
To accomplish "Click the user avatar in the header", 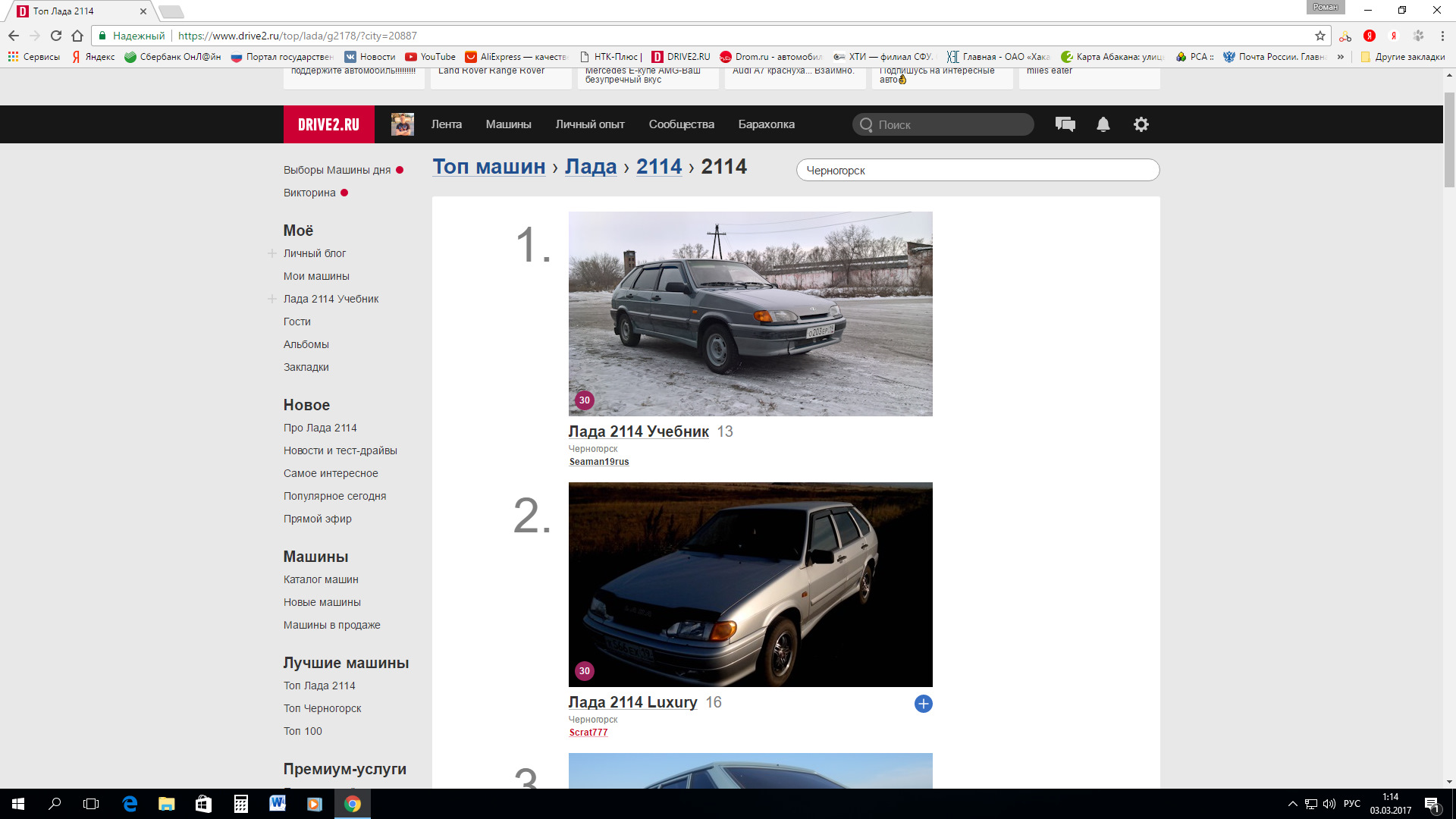I will tap(403, 124).
